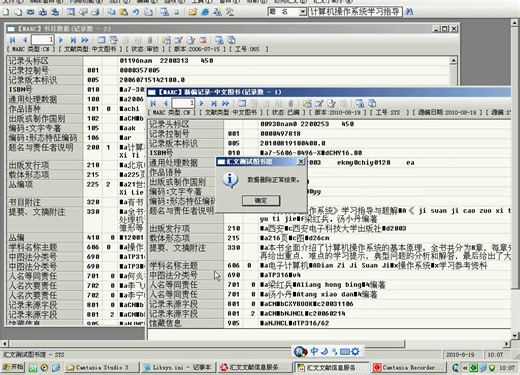Screen dimensions: 520x375
Task: Click the open folder icon in main toolbar
Action: (x=192, y=12)
